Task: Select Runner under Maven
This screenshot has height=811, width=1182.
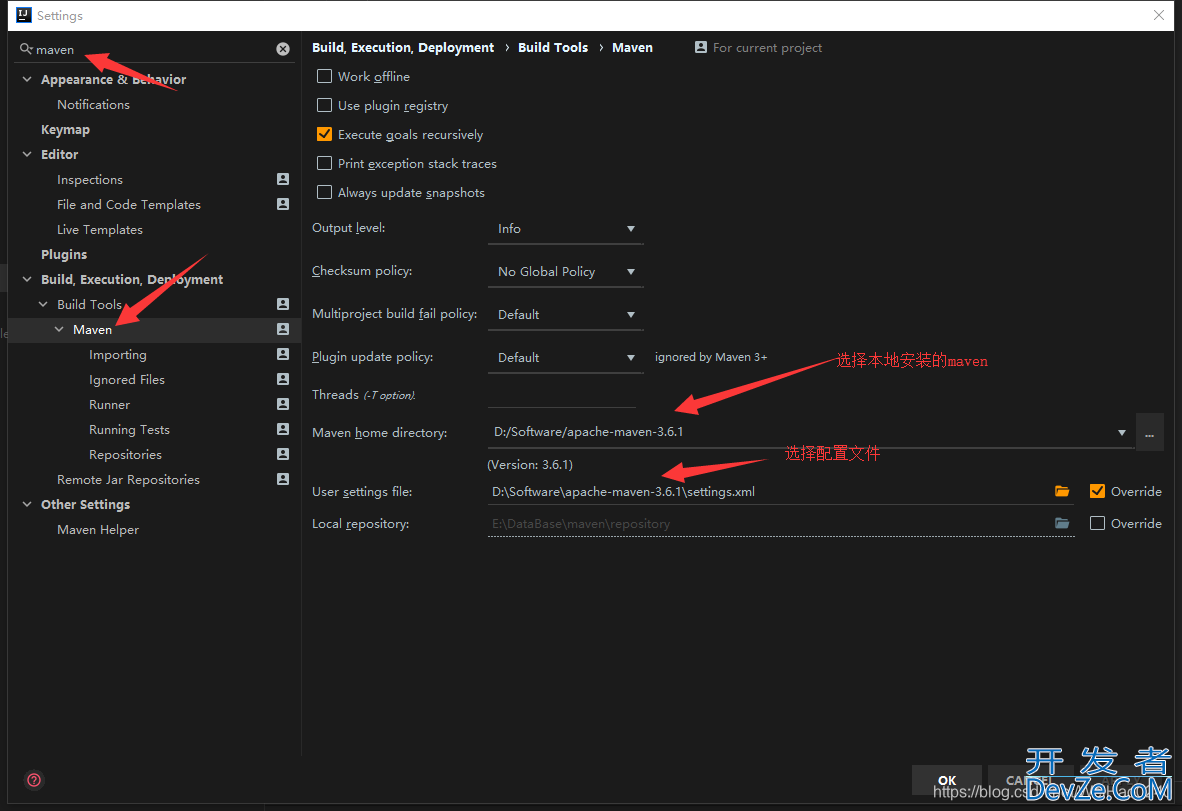Action: 109,405
